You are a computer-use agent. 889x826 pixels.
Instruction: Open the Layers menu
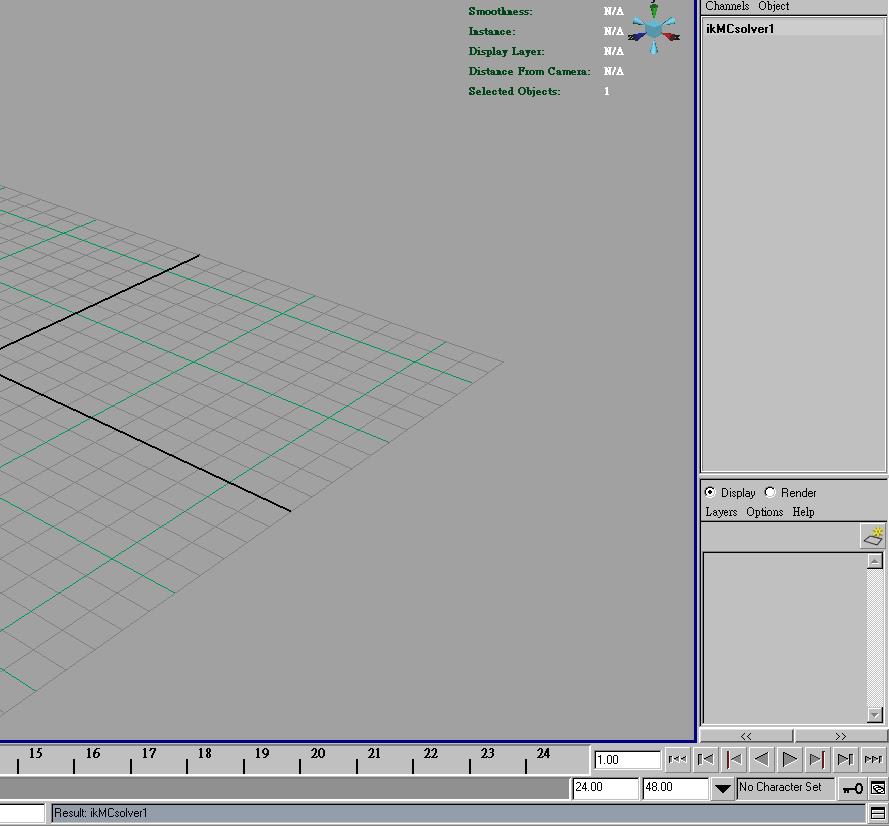721,512
